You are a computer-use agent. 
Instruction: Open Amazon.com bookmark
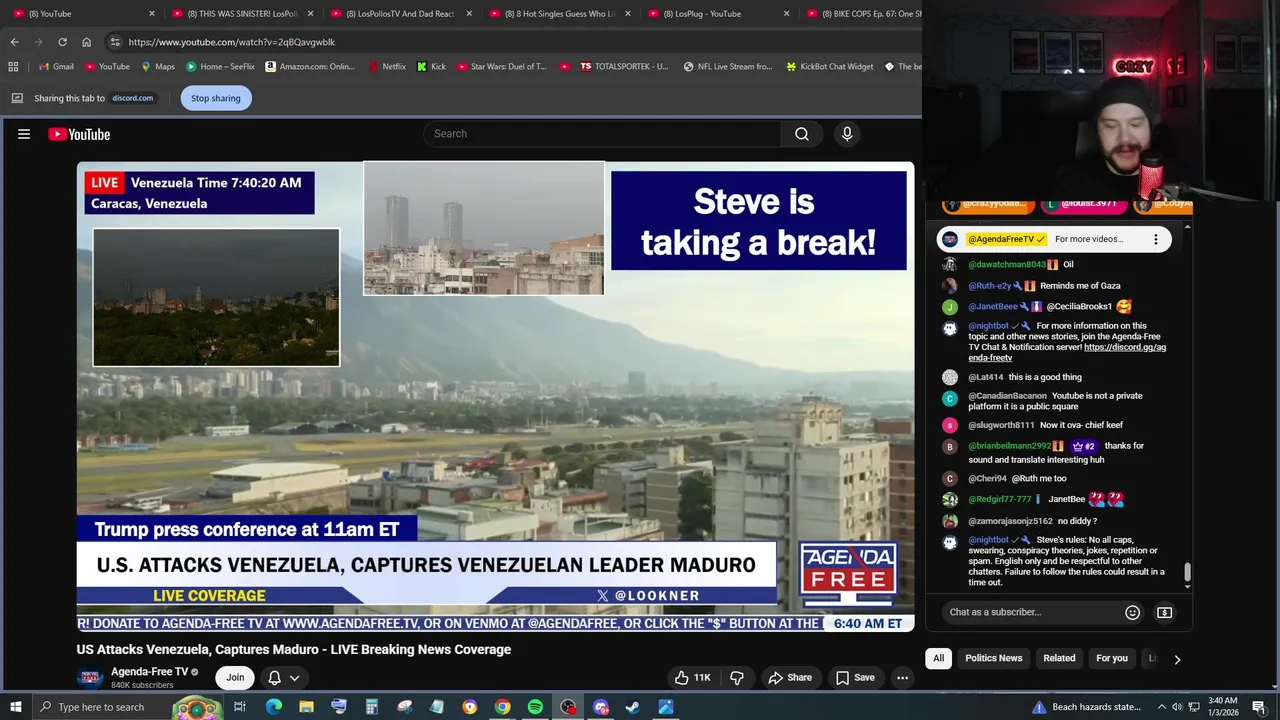[x=309, y=67]
